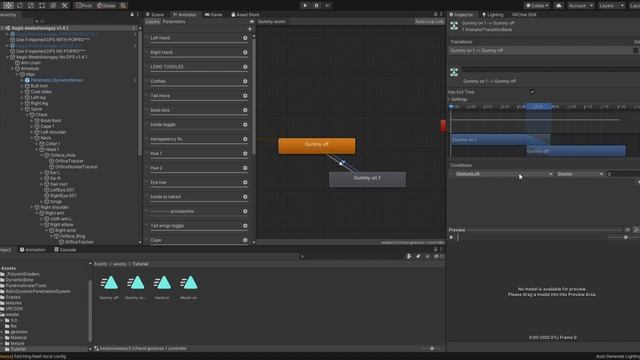Toggle the Has Exit Time checkbox

tap(532, 92)
